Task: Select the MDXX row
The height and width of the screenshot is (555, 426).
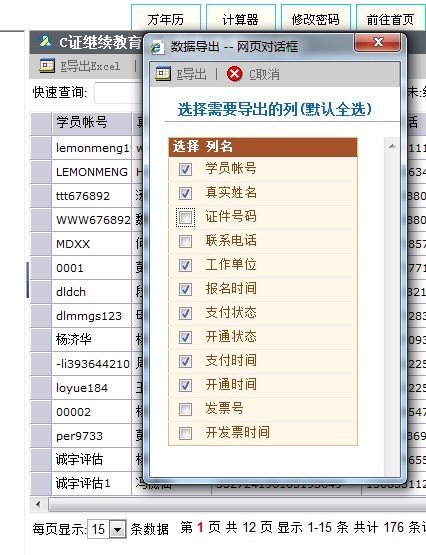Action: click(91, 244)
